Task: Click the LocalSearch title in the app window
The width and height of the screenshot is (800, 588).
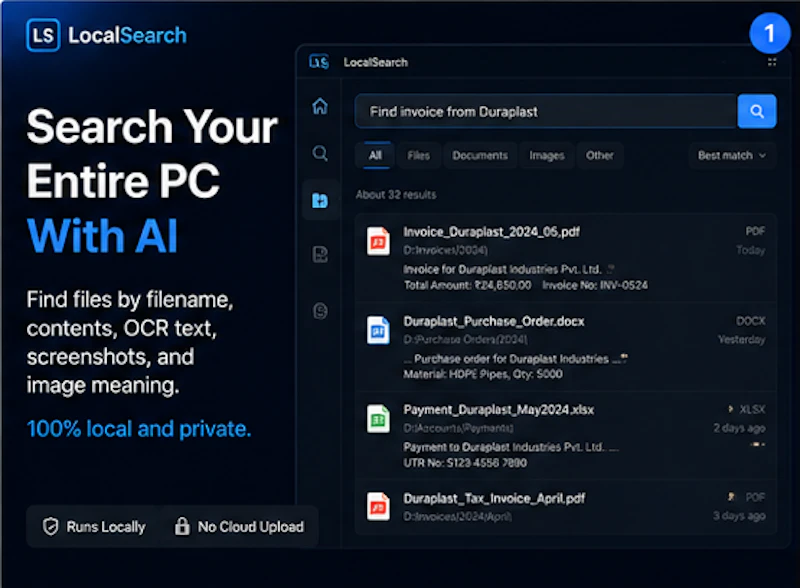Action: [376, 62]
